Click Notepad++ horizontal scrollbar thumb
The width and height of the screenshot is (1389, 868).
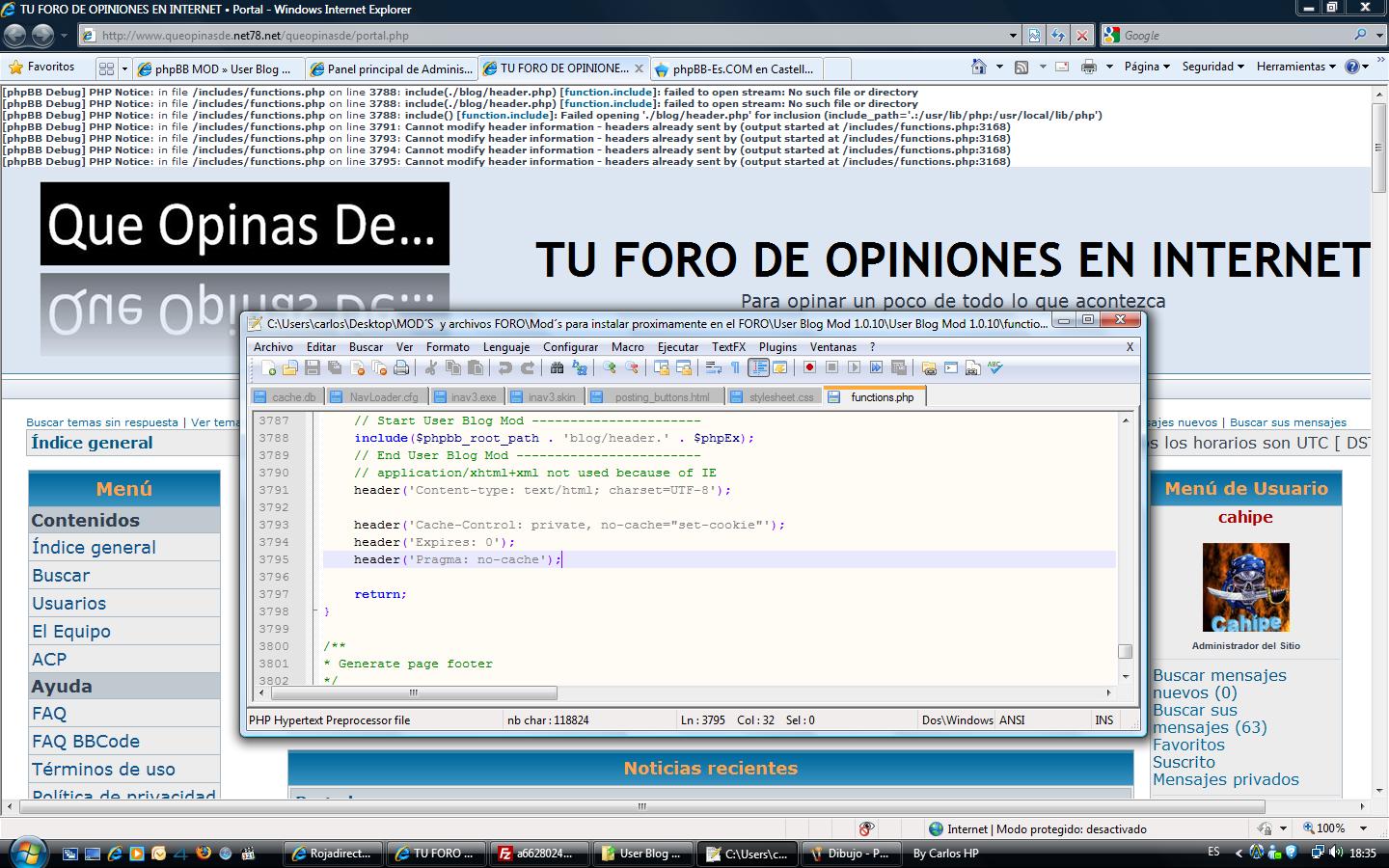point(413,692)
